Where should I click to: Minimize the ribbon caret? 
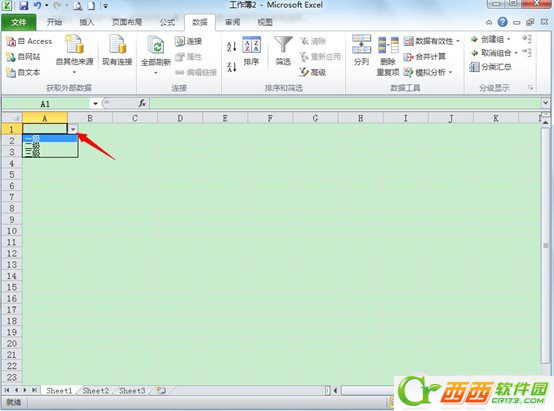tap(489, 22)
